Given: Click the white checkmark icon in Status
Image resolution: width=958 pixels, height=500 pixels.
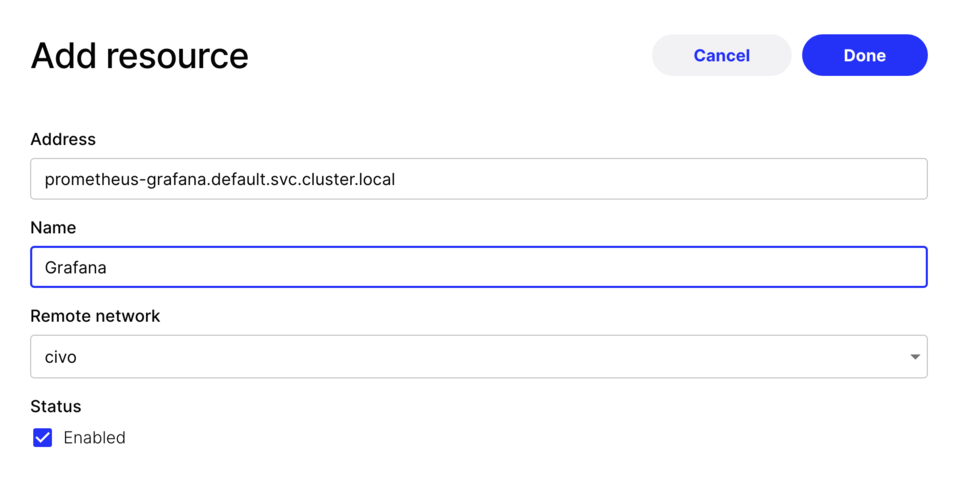Looking at the screenshot, I should tap(43, 438).
